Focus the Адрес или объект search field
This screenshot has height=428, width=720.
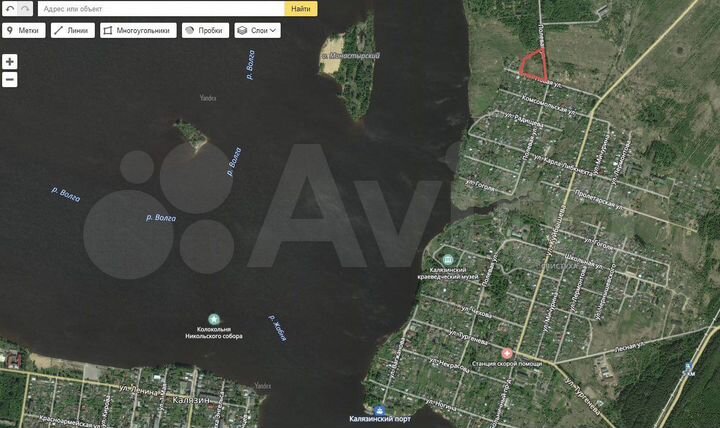(162, 8)
